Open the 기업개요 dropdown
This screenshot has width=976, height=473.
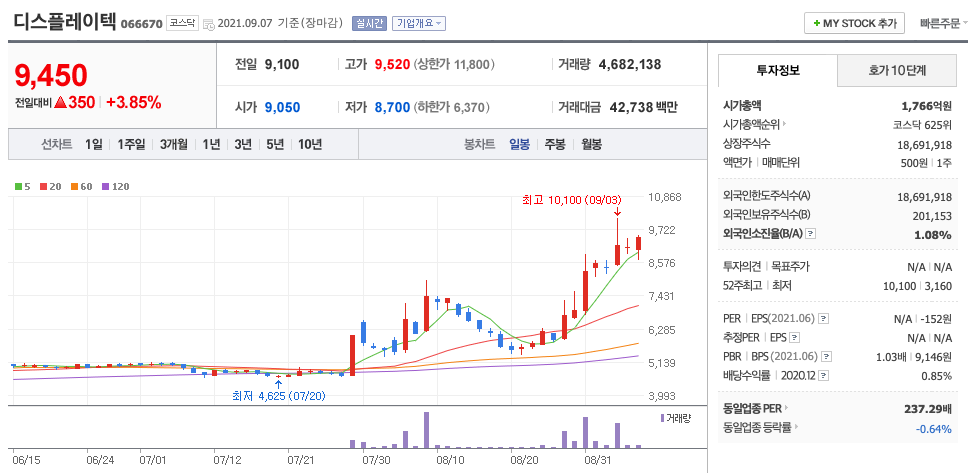coord(420,24)
